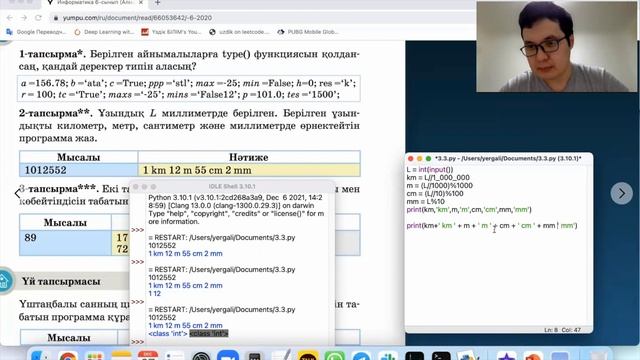Image resolution: width=640 pixels, height=360 pixels.
Task: Click the highlighted <class 'int'> output in the shell
Action: coord(209,333)
